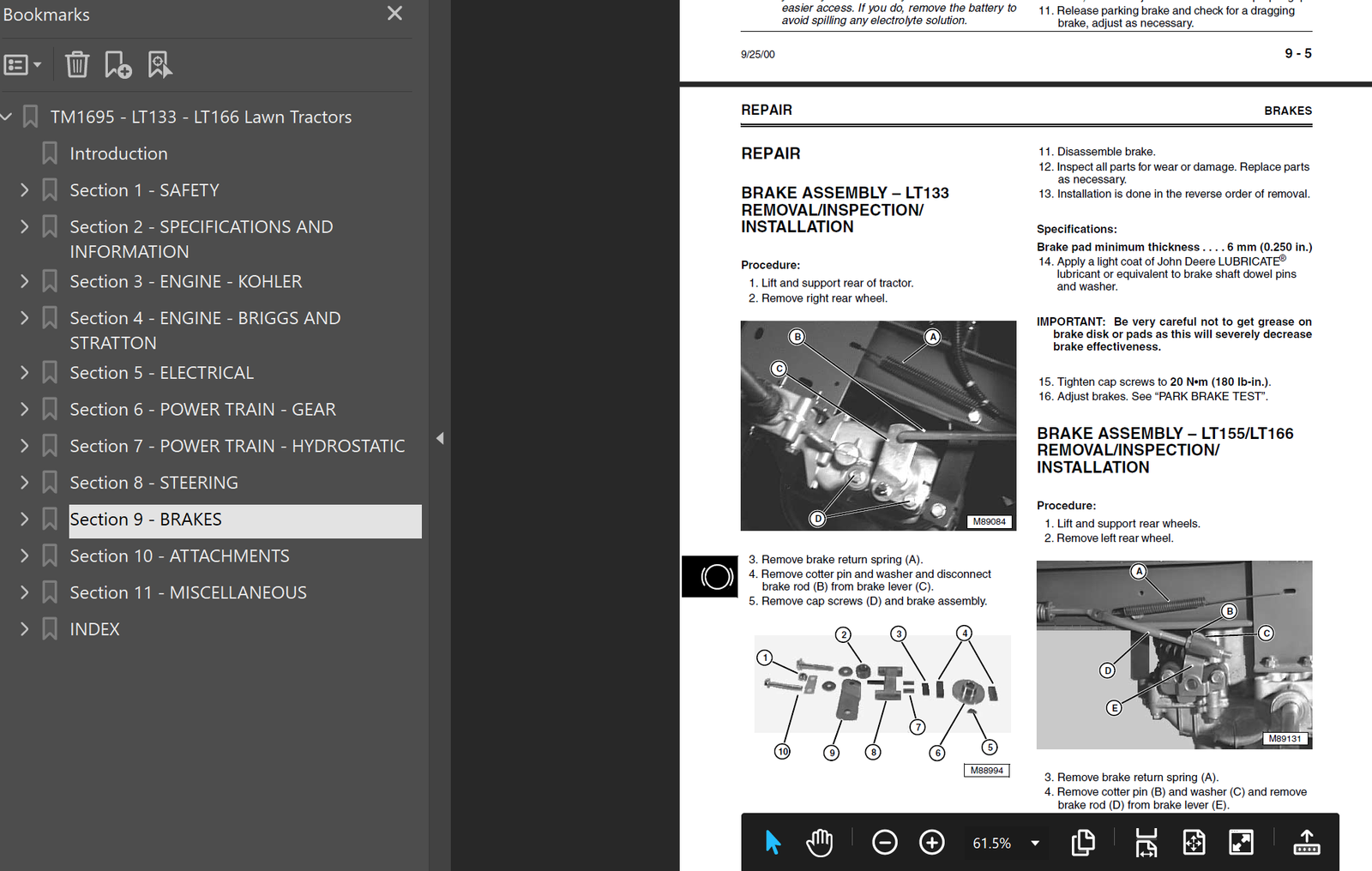This screenshot has width=1372, height=871.
Task: Click brake assembly photo M89084
Action: coord(878,425)
